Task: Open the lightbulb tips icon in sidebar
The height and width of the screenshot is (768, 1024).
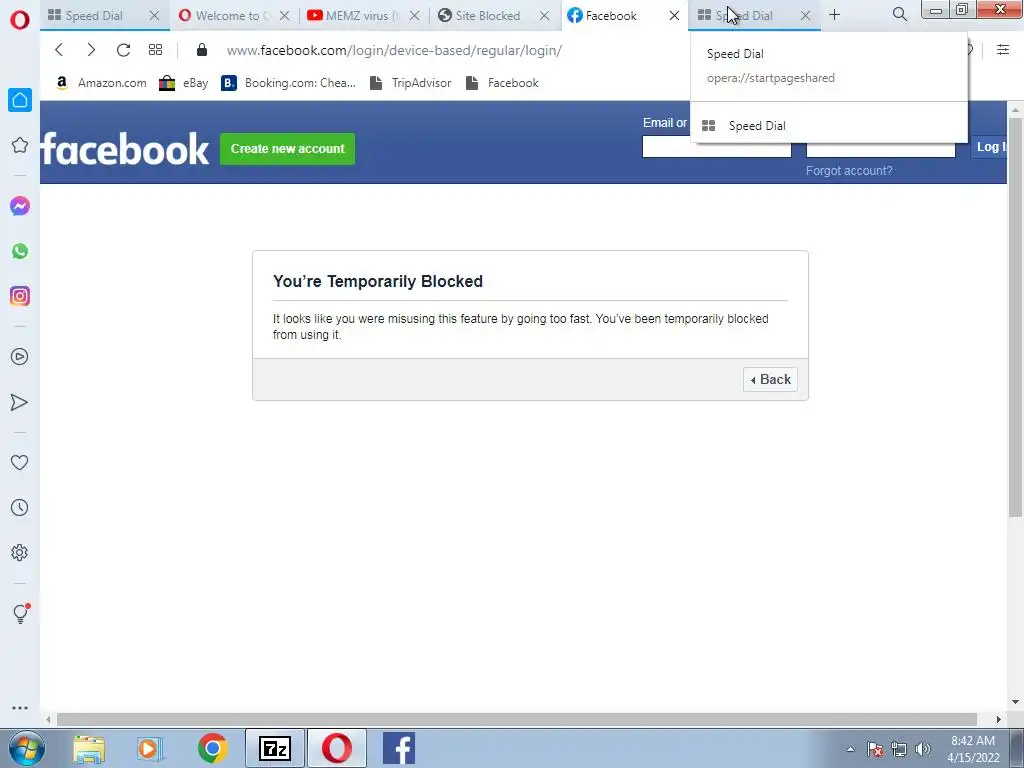Action: click(x=20, y=613)
